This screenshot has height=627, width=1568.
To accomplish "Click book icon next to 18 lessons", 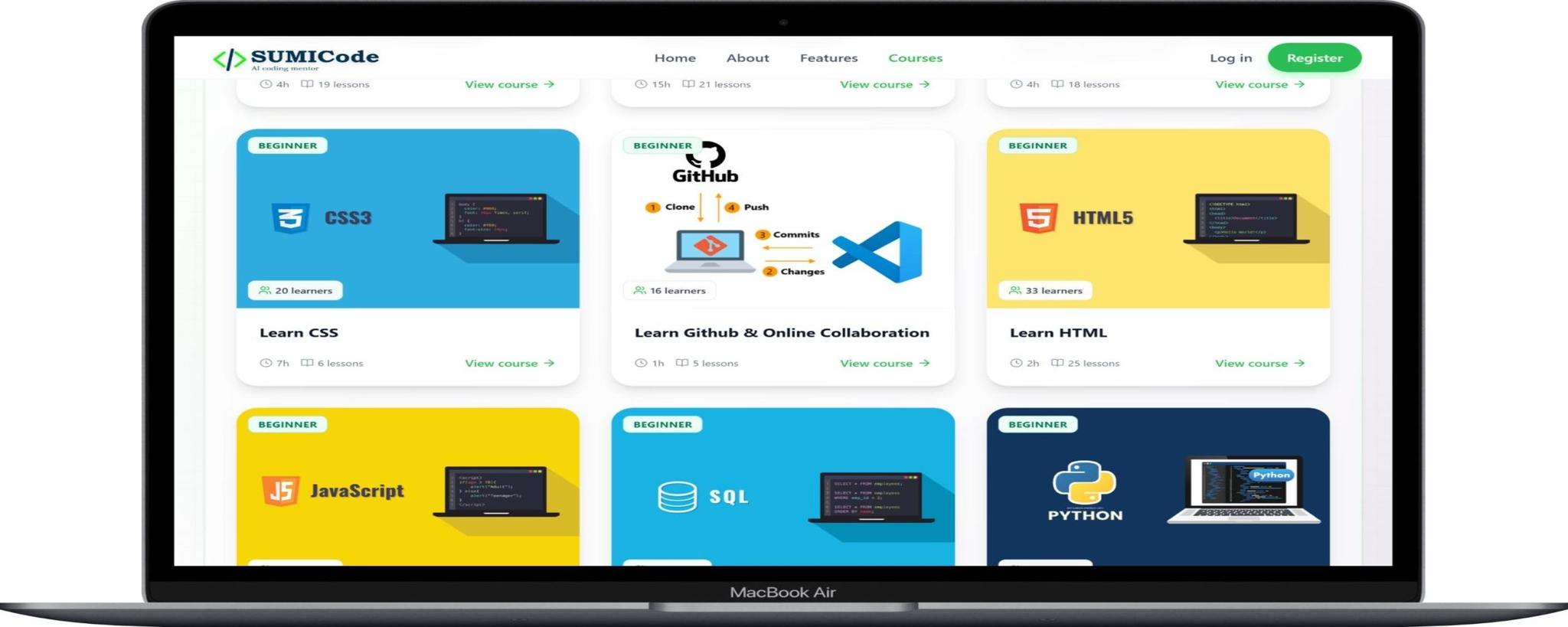I will pyautogui.click(x=1057, y=84).
